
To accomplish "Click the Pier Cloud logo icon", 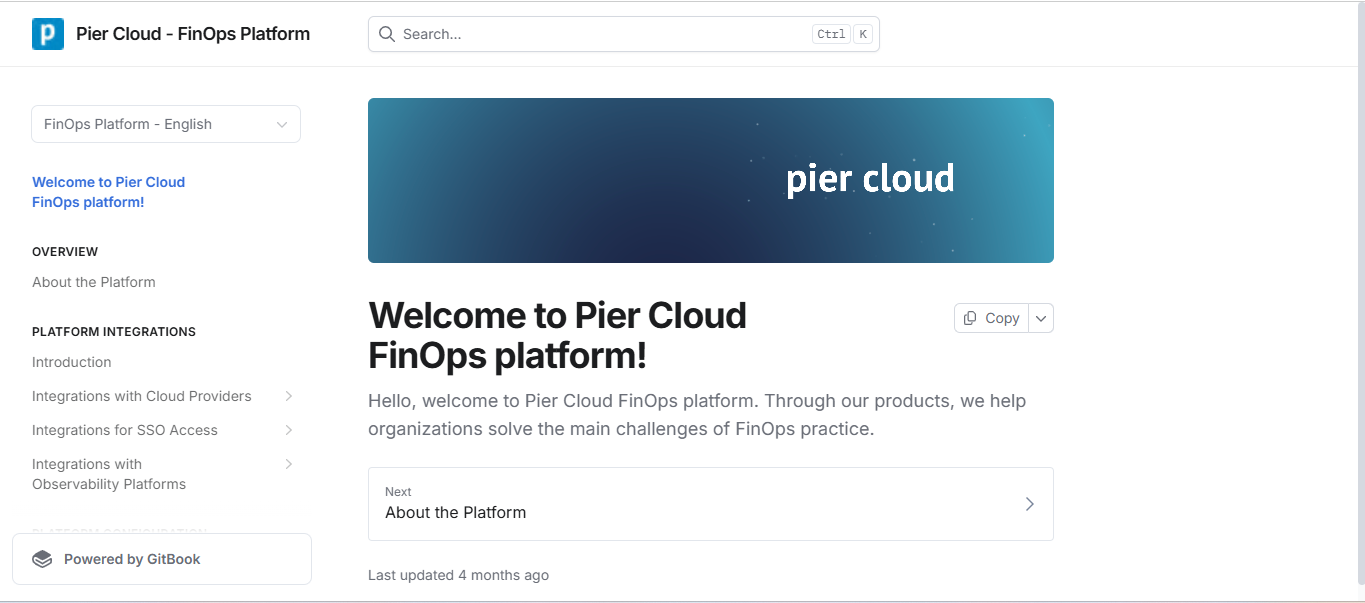I will [48, 34].
